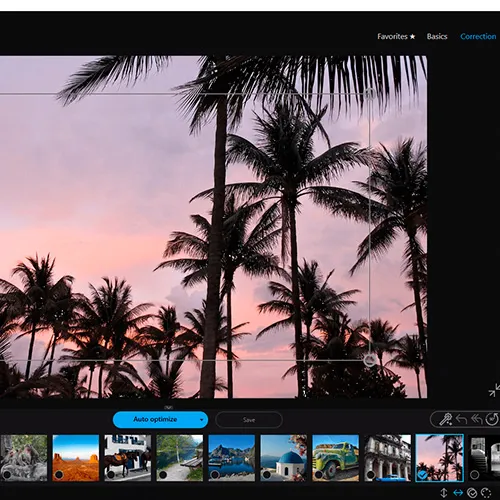This screenshot has width=500, height=500.
Task: Toggle selection circle on monkeys thumbnail
Action: (x=7, y=474)
